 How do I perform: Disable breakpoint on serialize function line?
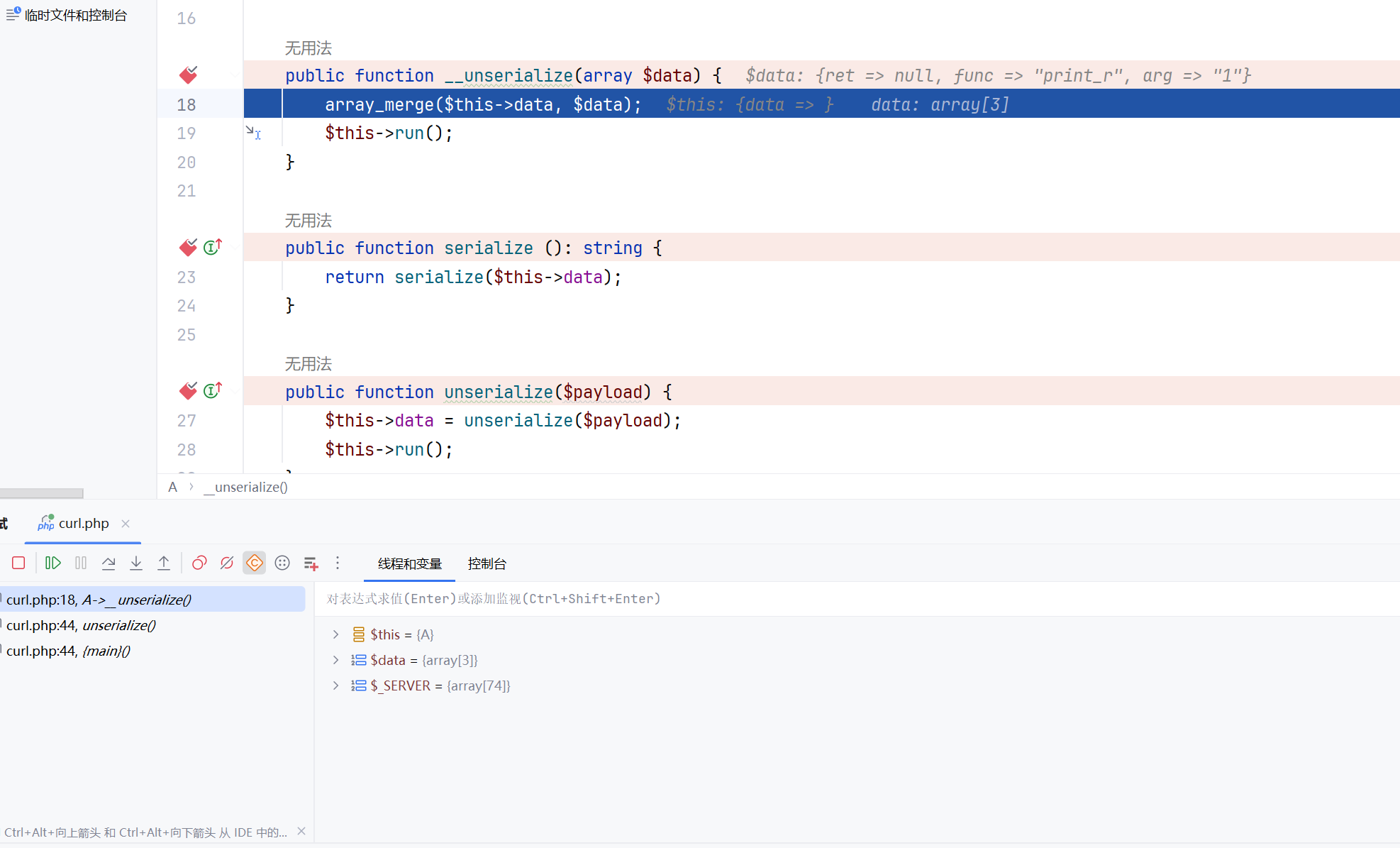188,248
